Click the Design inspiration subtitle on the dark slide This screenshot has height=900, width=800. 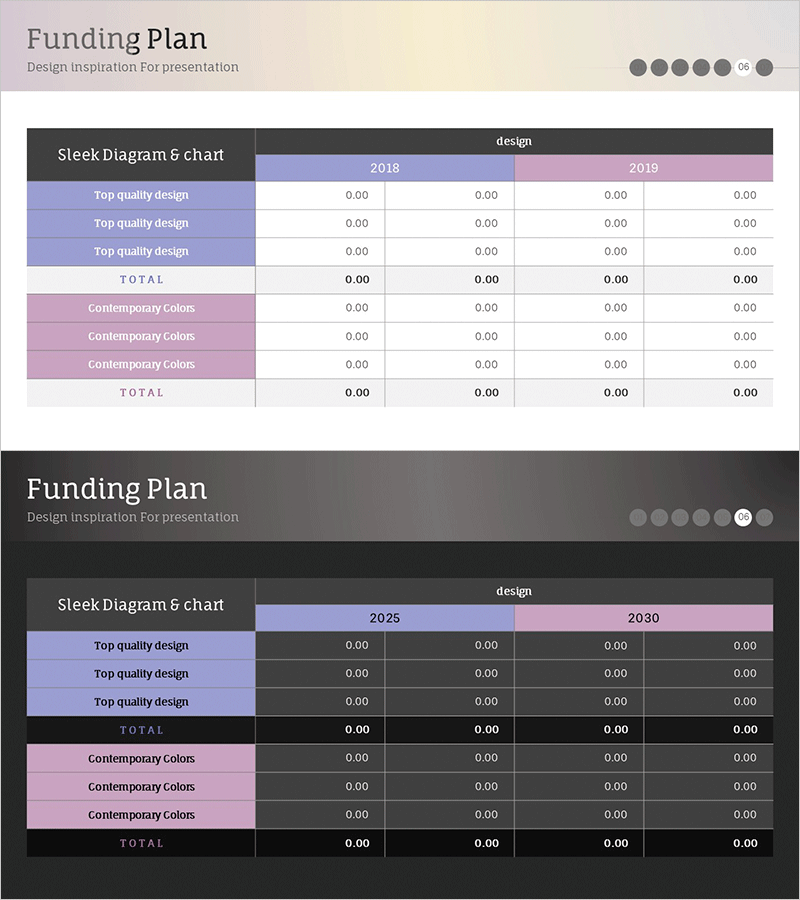[x=133, y=517]
